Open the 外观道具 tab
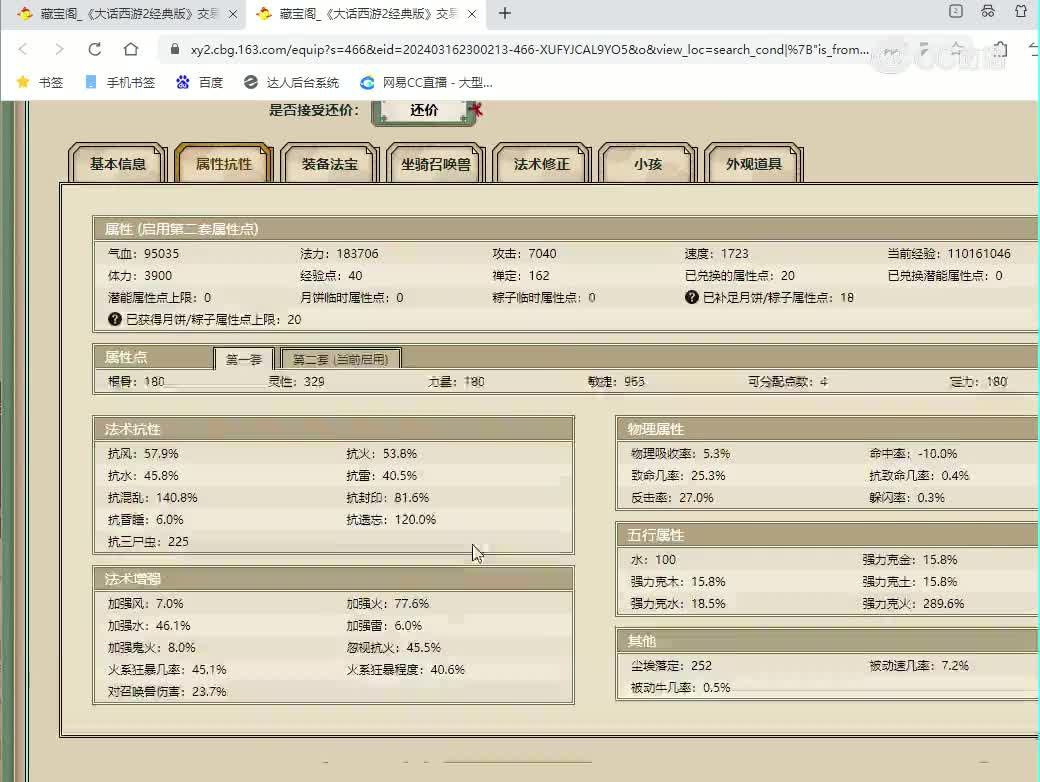The height and width of the screenshot is (782, 1040). click(753, 164)
